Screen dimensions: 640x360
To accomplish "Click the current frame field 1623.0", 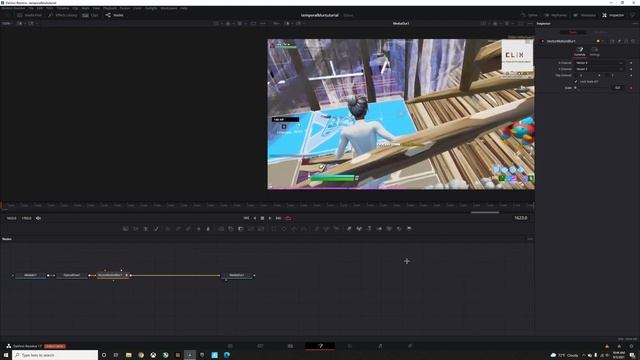I will (521, 218).
